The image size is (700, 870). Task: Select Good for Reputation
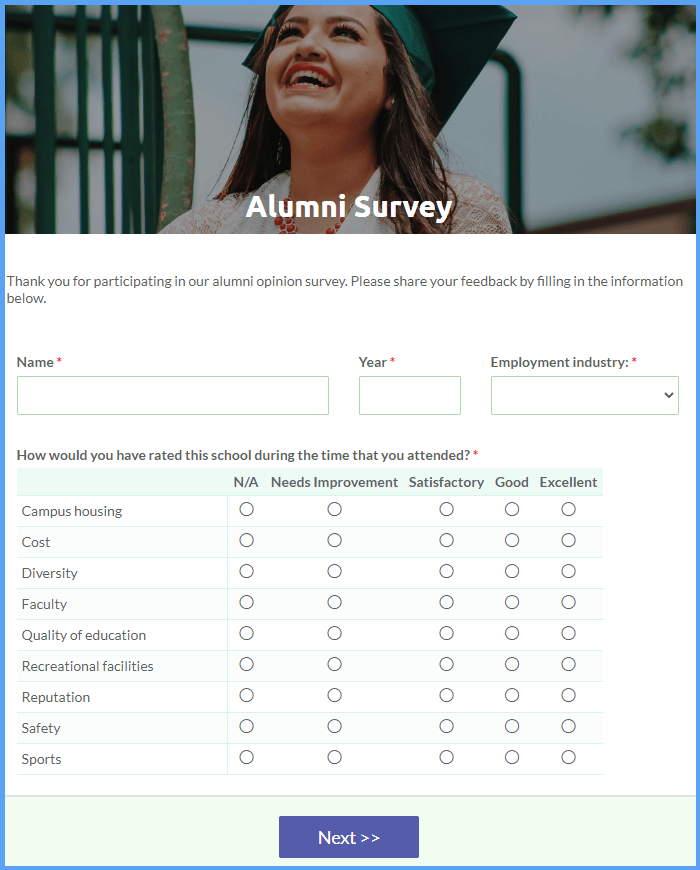click(511, 696)
